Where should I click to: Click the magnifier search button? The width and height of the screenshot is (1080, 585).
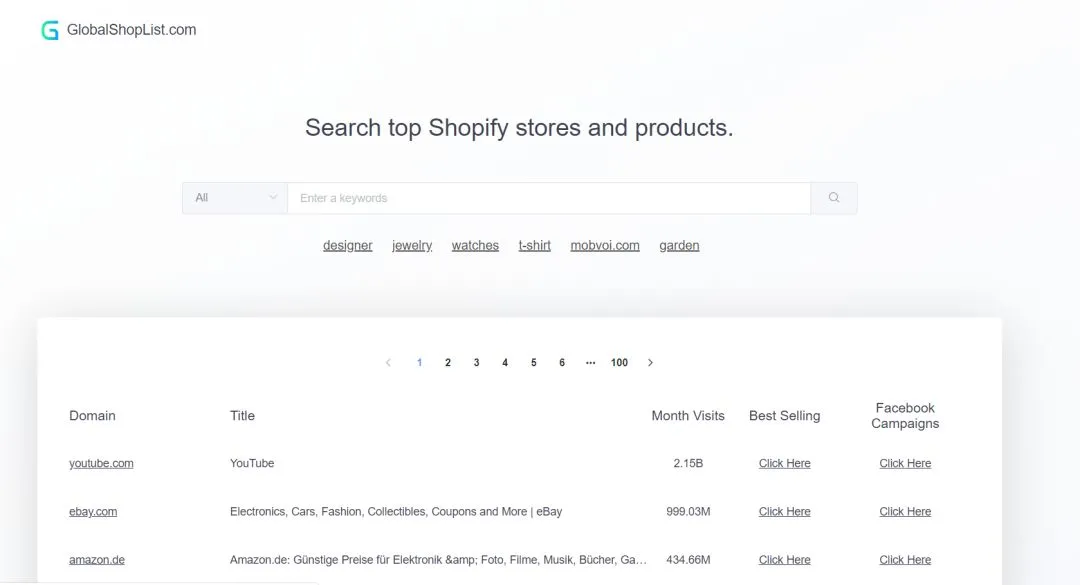click(x=834, y=198)
